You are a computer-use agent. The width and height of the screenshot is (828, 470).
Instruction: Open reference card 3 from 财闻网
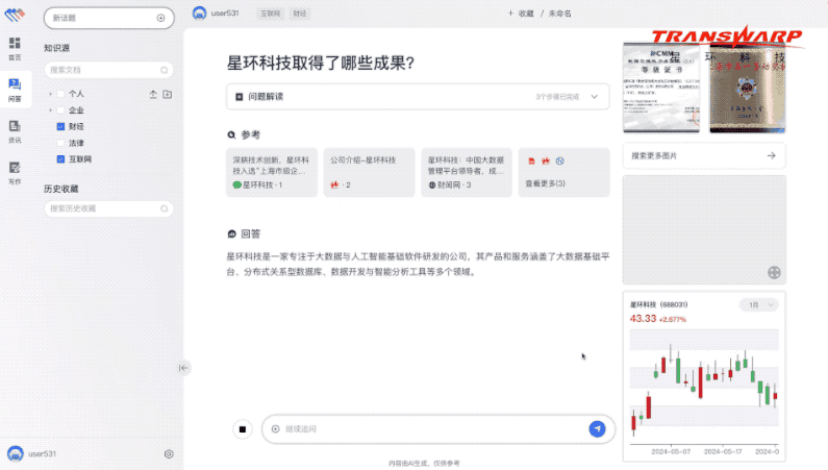tap(466, 172)
